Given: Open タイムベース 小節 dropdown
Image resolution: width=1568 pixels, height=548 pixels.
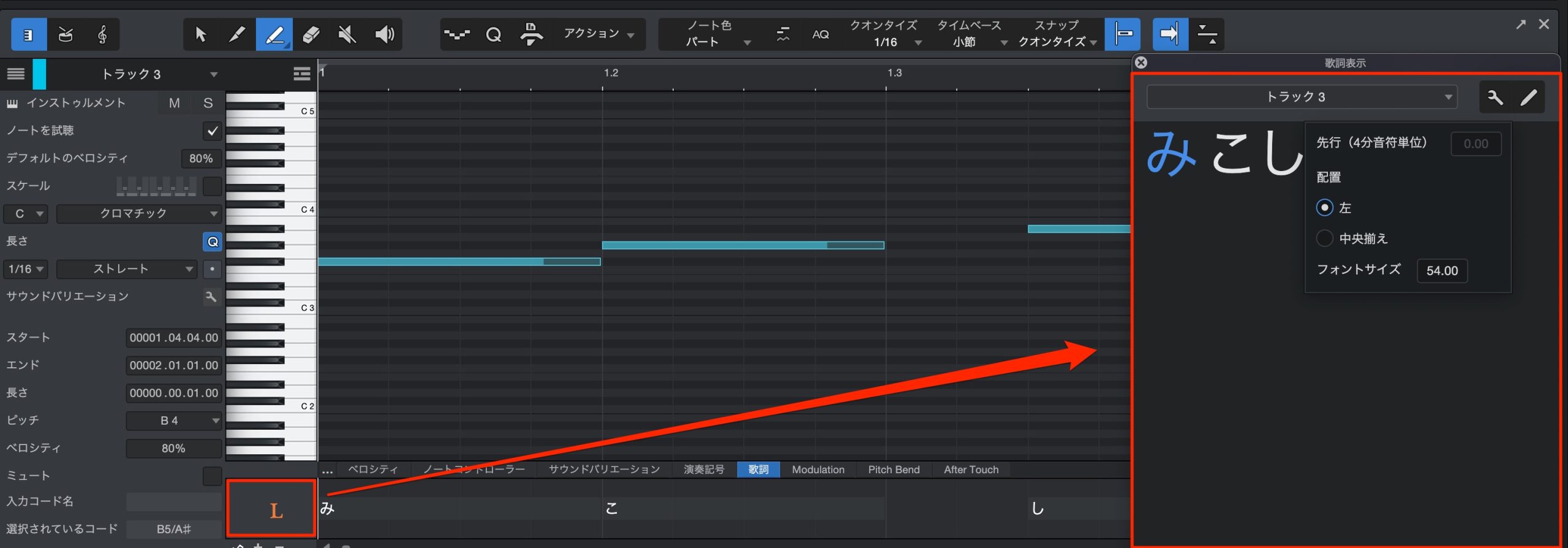Looking at the screenshot, I should point(970,34).
